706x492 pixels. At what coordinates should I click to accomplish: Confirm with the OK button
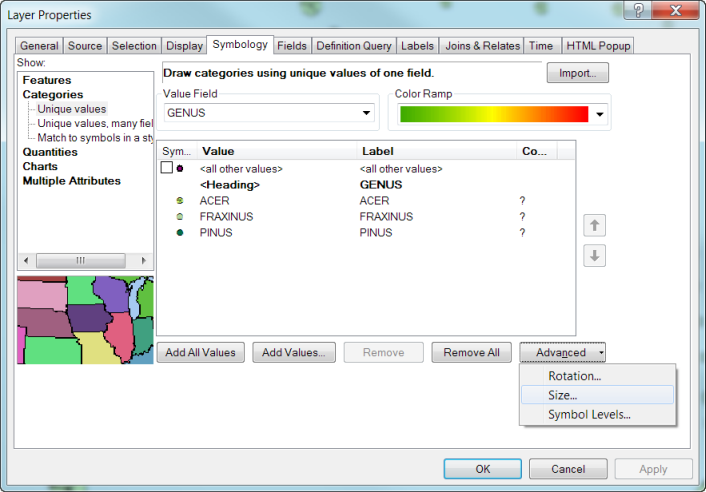point(483,469)
